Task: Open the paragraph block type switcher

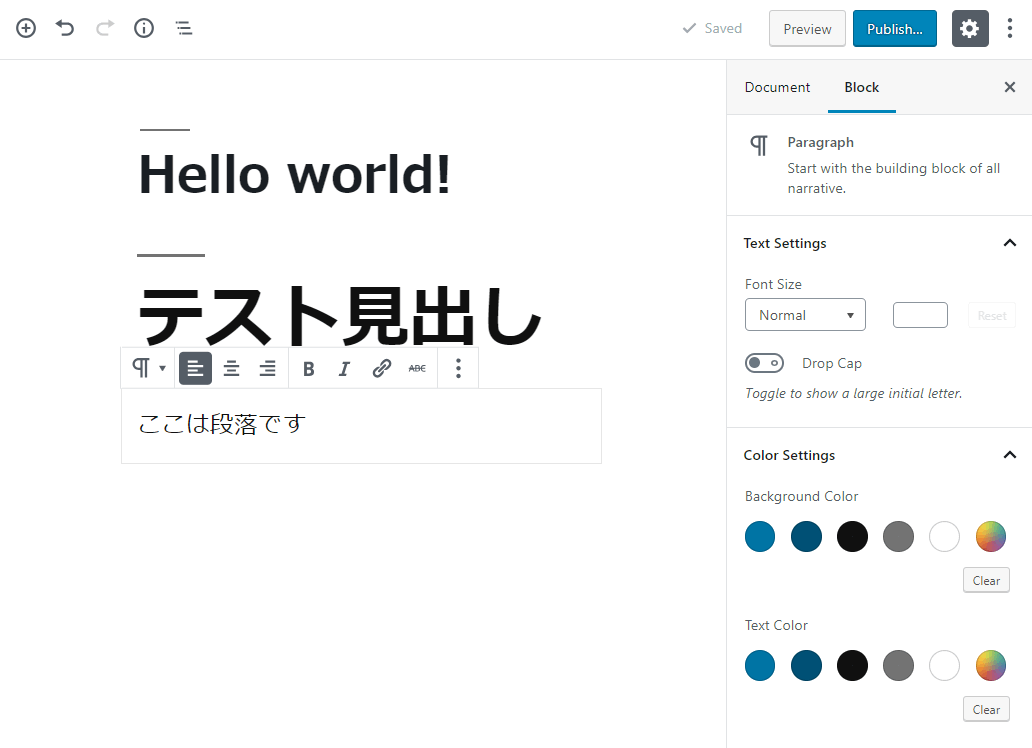Action: point(149,369)
